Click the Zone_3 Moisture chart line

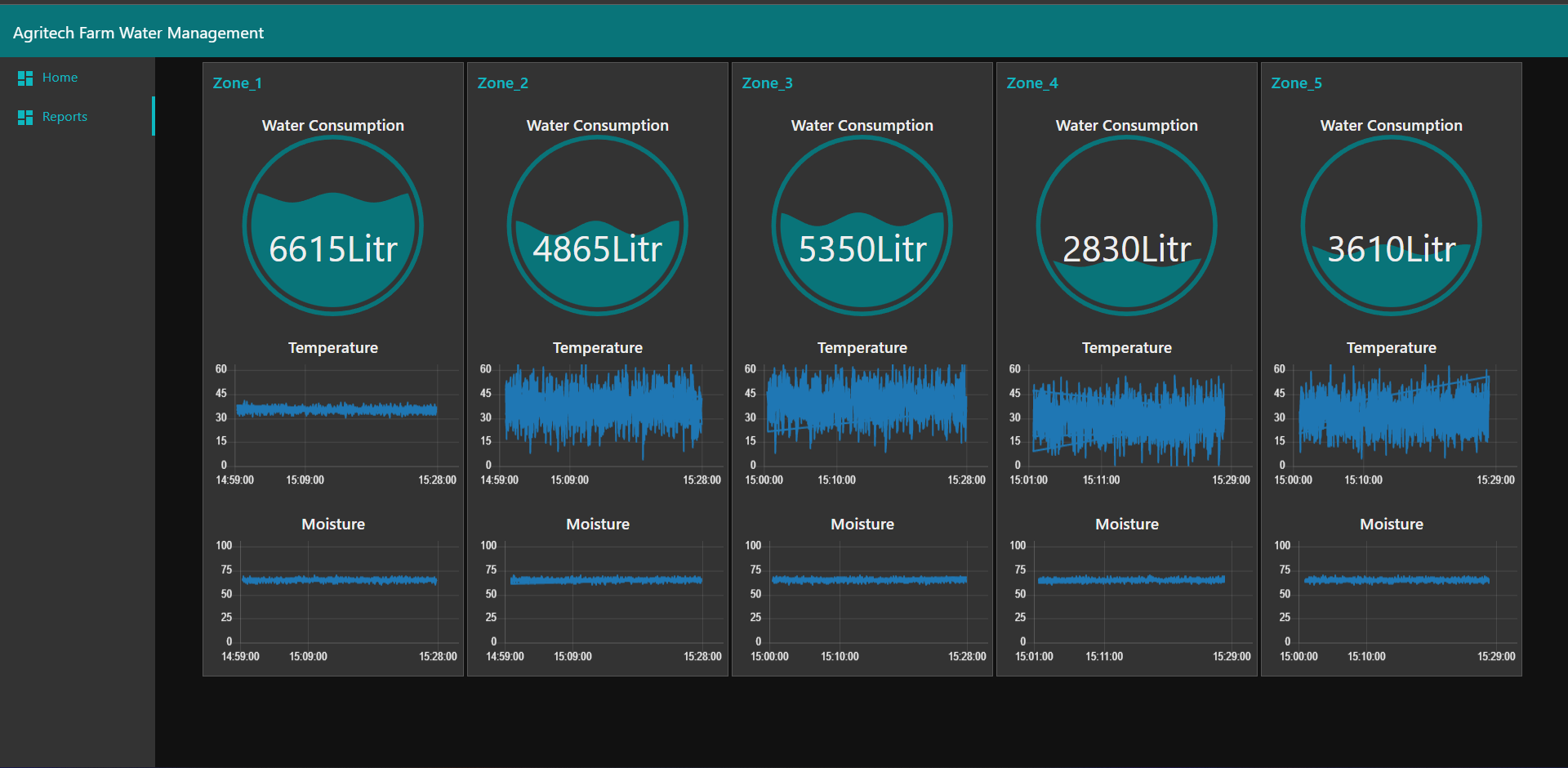click(x=869, y=580)
